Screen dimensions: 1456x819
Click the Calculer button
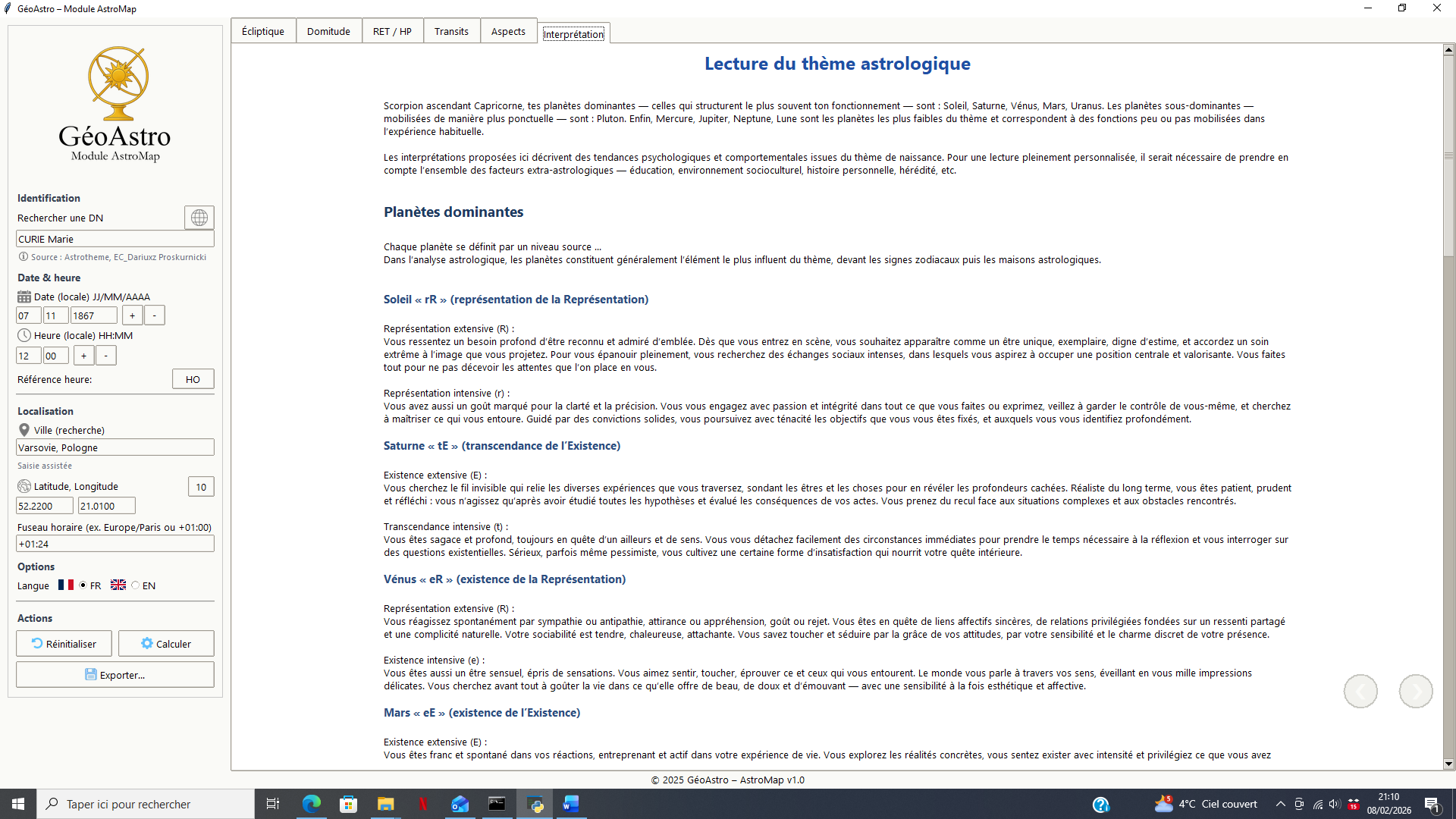tap(166, 644)
